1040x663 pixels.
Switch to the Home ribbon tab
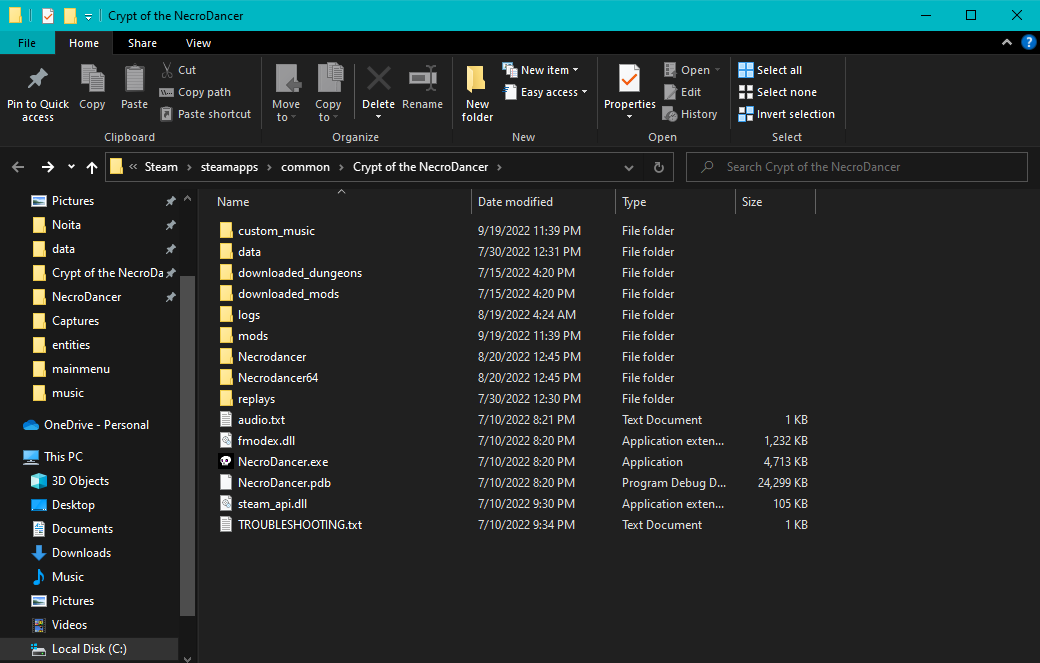[x=84, y=43]
